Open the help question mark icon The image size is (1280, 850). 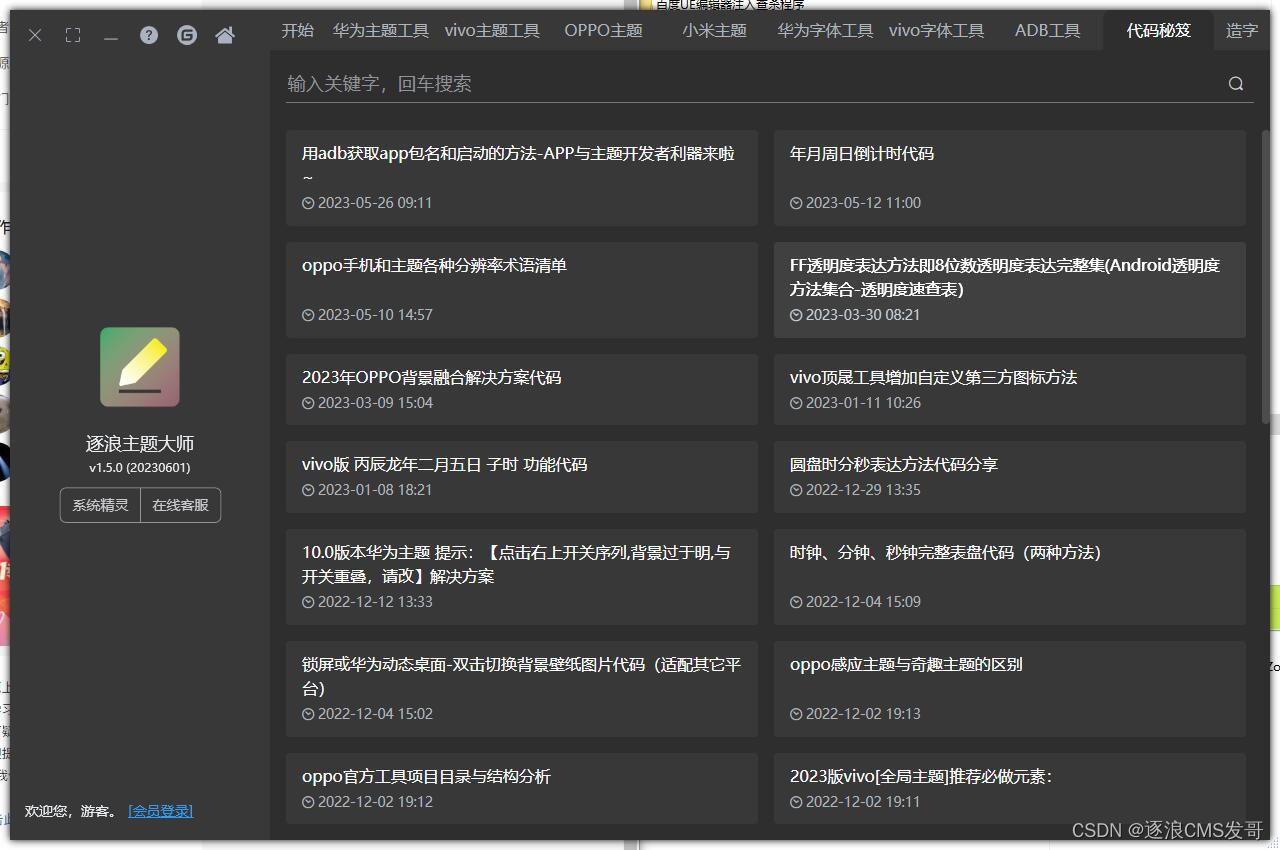click(149, 35)
